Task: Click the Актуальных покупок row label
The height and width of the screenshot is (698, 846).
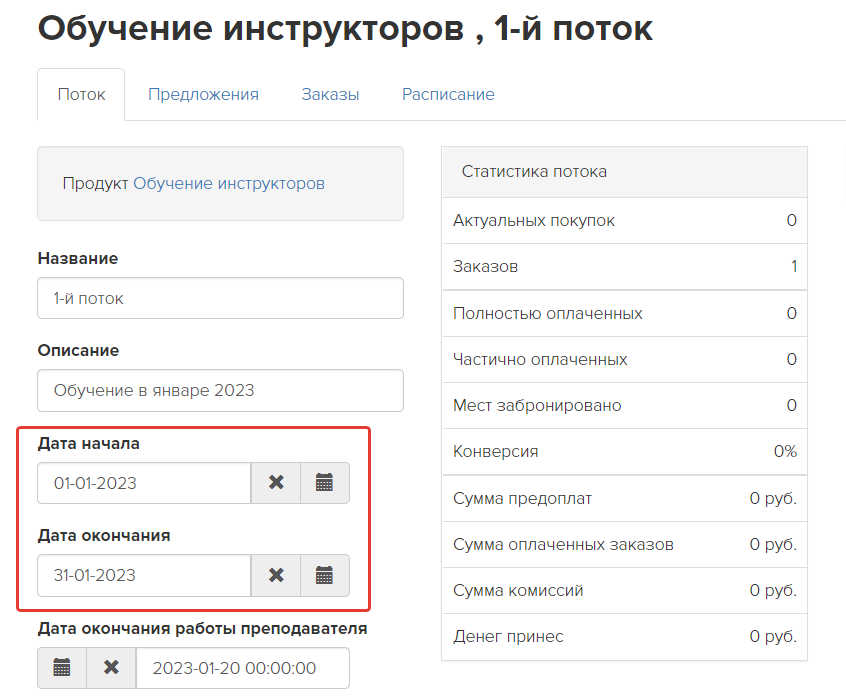Action: [x=534, y=220]
